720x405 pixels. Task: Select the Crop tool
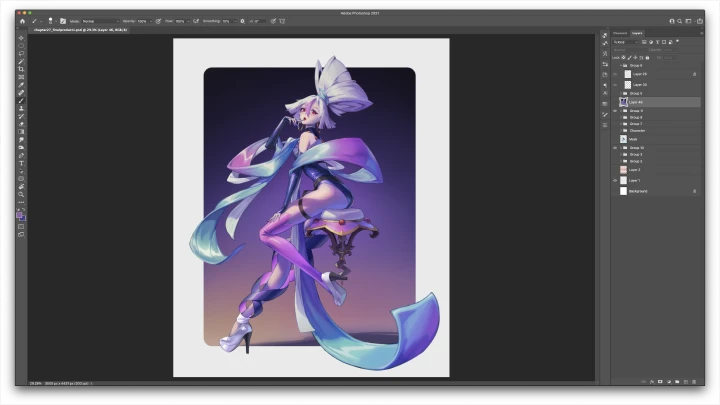[x=21, y=69]
